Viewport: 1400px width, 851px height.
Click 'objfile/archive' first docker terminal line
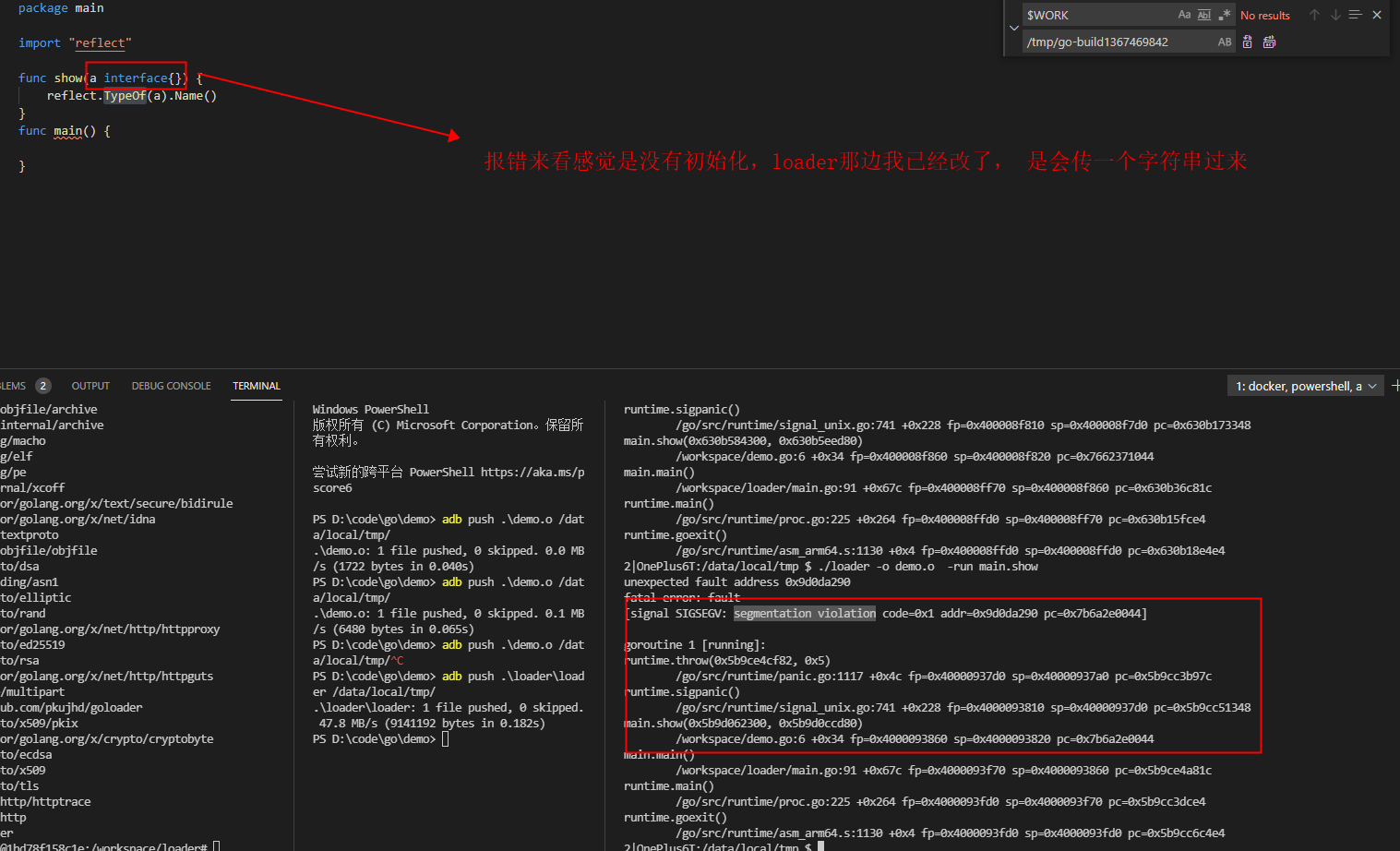click(x=49, y=410)
